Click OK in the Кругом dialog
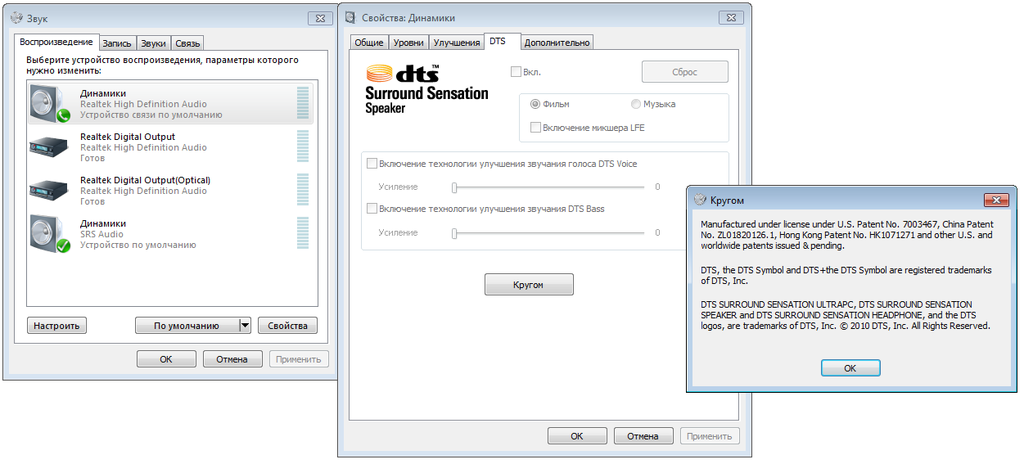This screenshot has width=1024, height=464. [850, 368]
